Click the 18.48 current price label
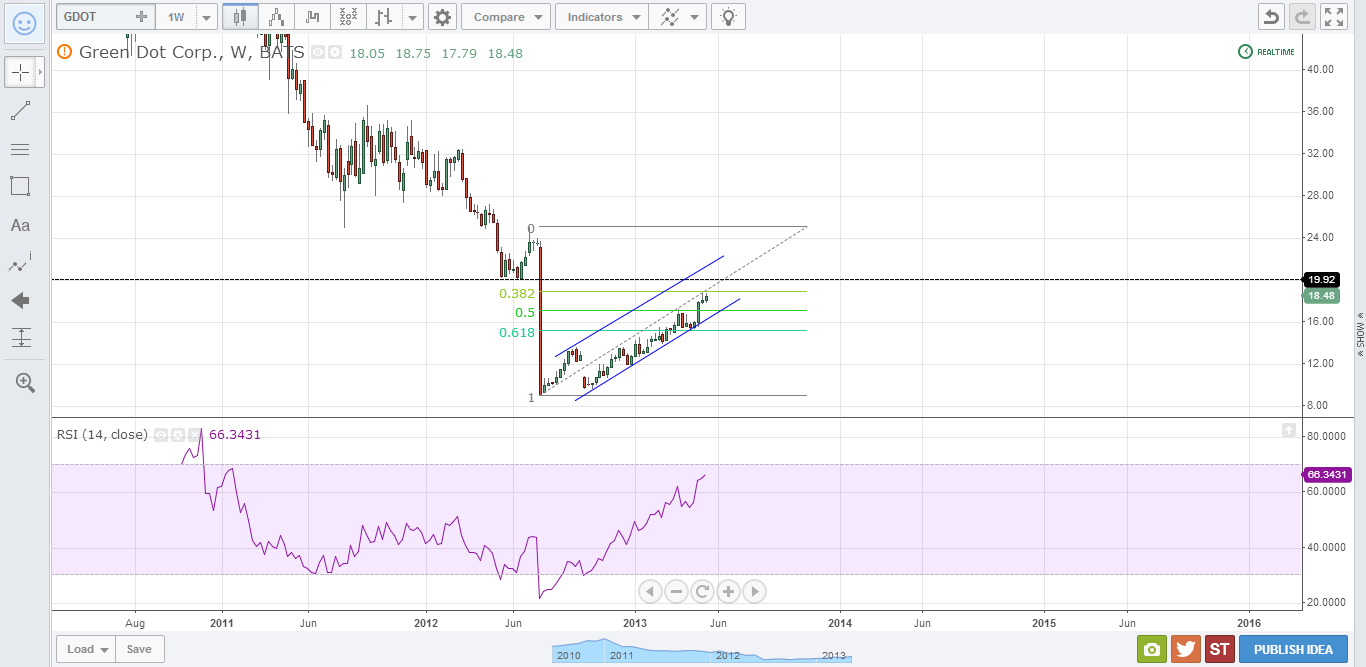The height and width of the screenshot is (667, 1366). [1322, 296]
